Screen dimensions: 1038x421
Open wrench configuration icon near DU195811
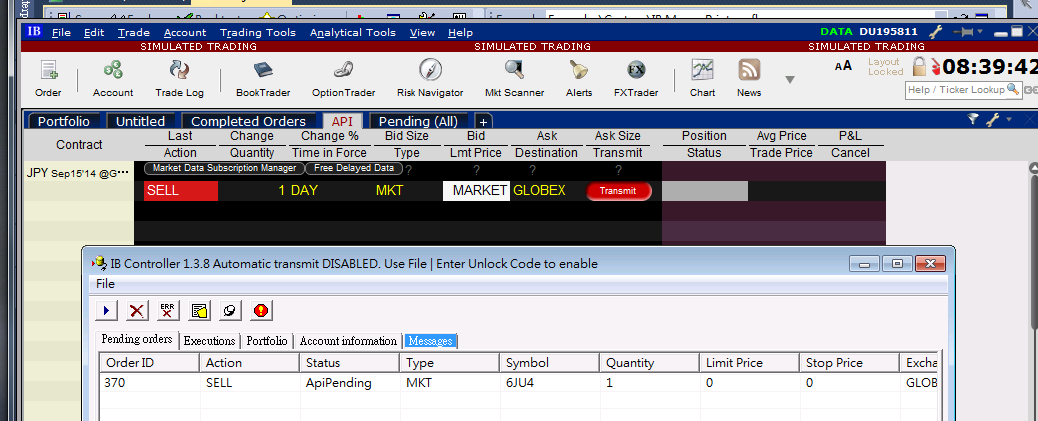[x=935, y=32]
